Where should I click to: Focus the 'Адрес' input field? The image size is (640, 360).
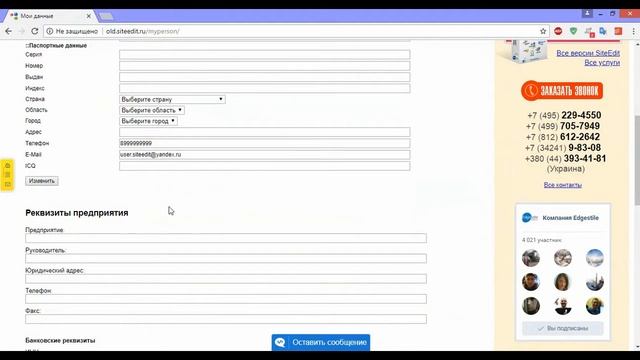click(264, 132)
